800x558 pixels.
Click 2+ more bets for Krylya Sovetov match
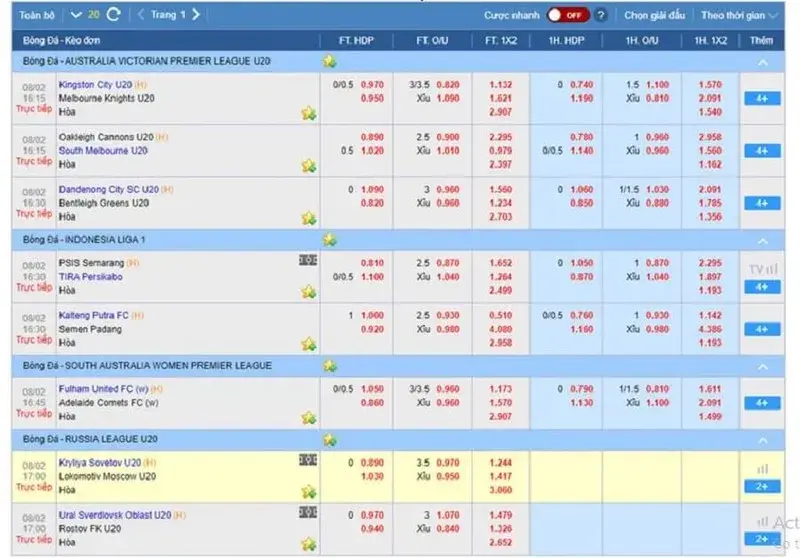(x=762, y=486)
